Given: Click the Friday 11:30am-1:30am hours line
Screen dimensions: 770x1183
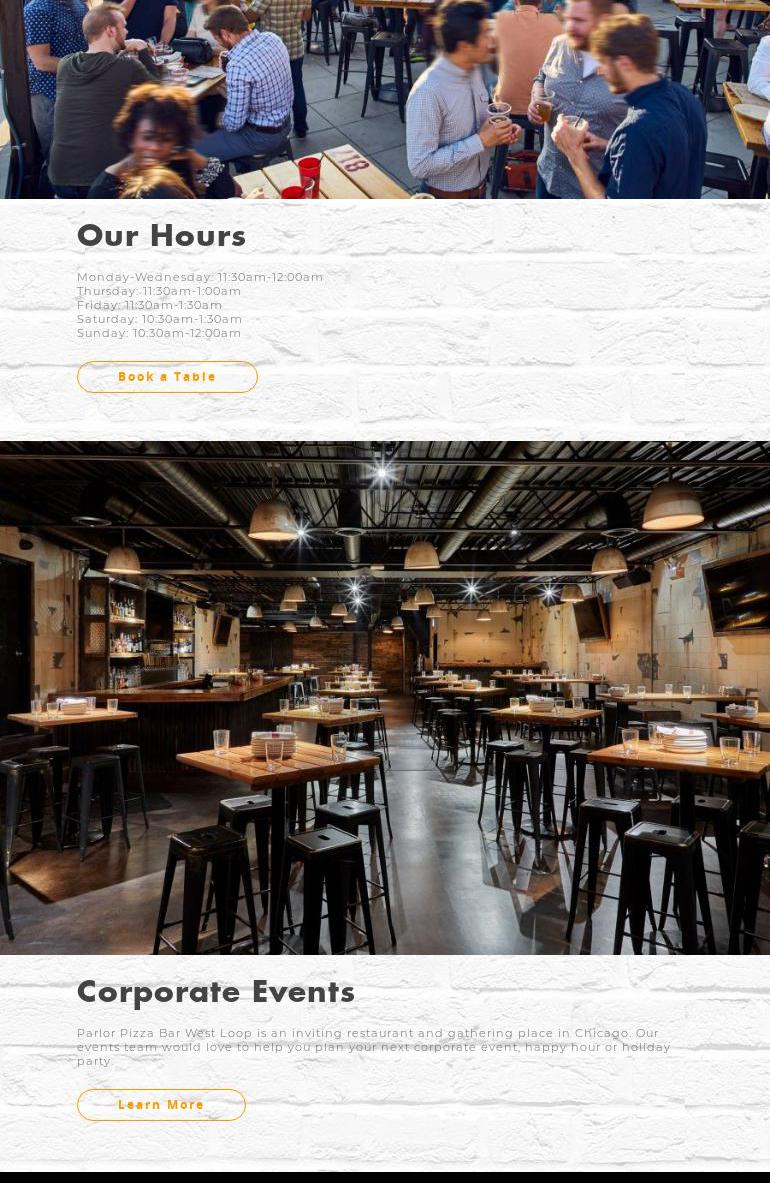Looking at the screenshot, I should click(149, 305).
